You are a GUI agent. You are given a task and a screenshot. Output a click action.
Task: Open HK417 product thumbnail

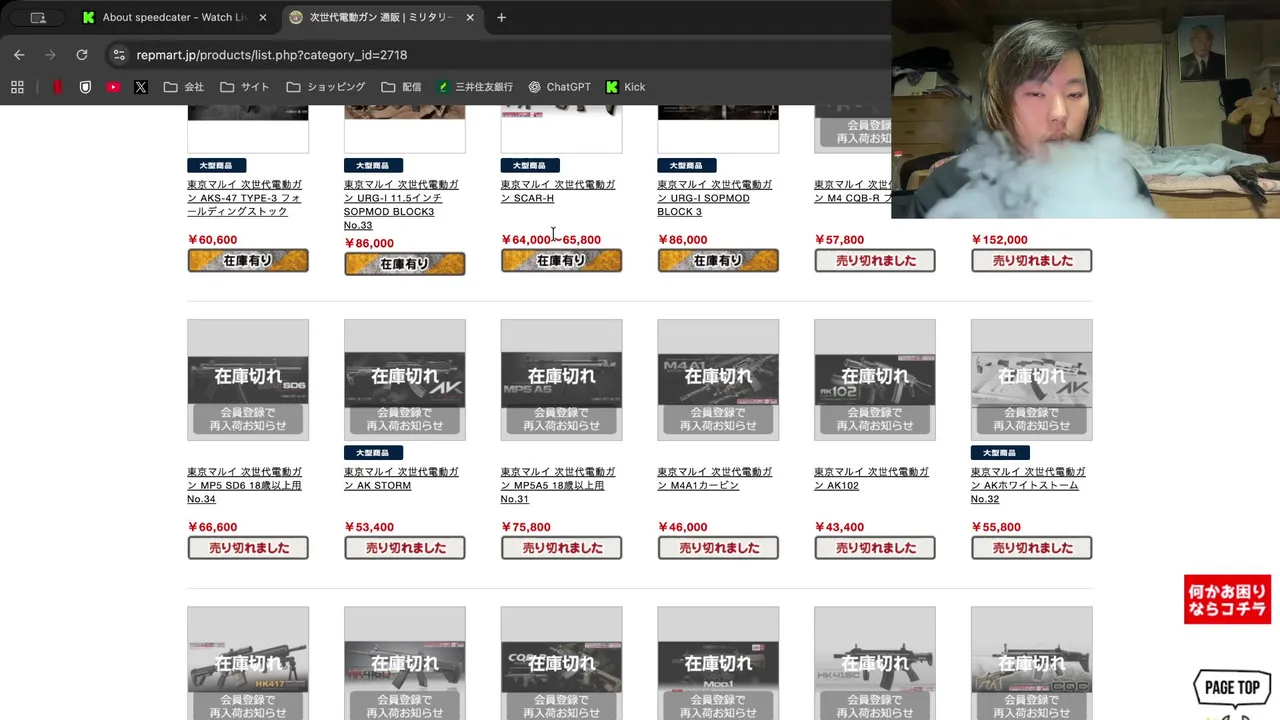248,663
